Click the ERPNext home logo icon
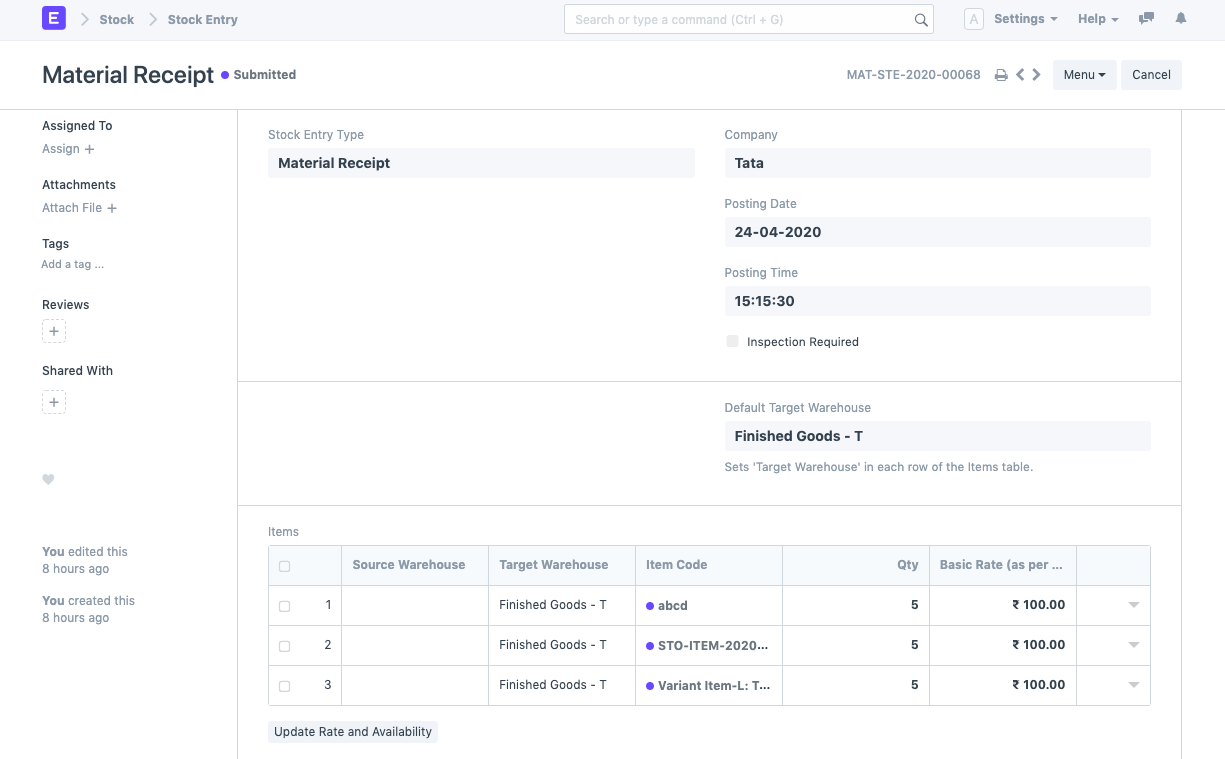The width and height of the screenshot is (1225, 759). 54,19
